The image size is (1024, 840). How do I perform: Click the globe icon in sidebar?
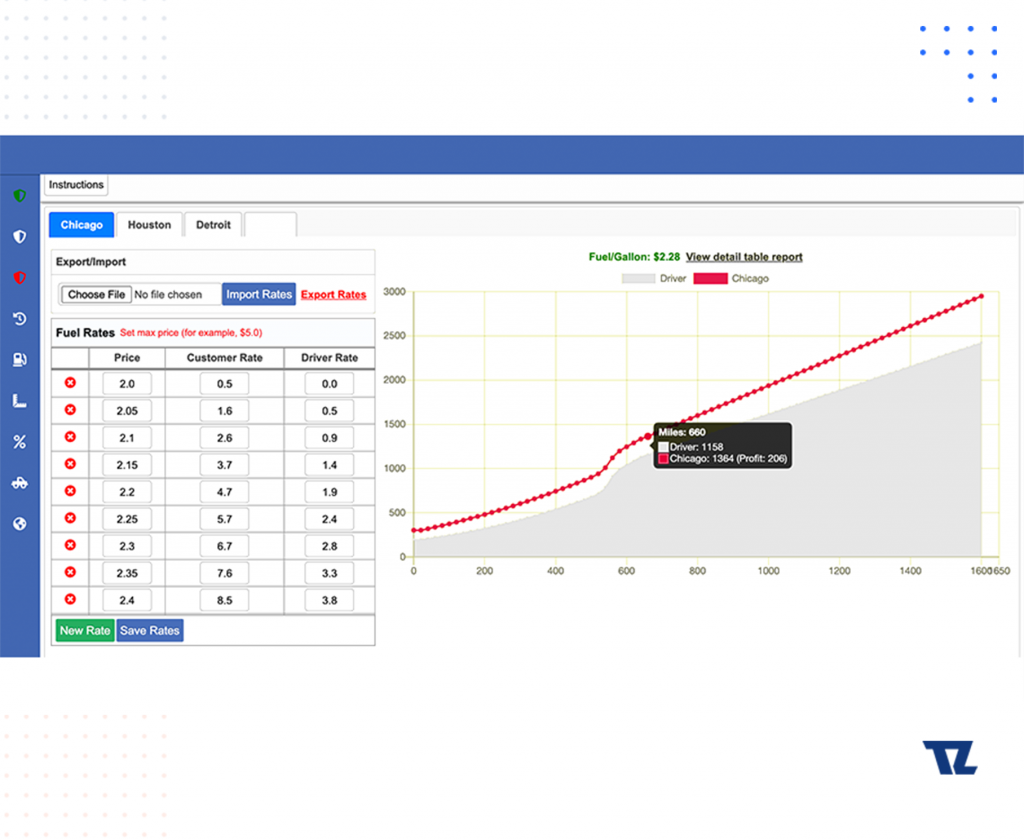click(19, 524)
